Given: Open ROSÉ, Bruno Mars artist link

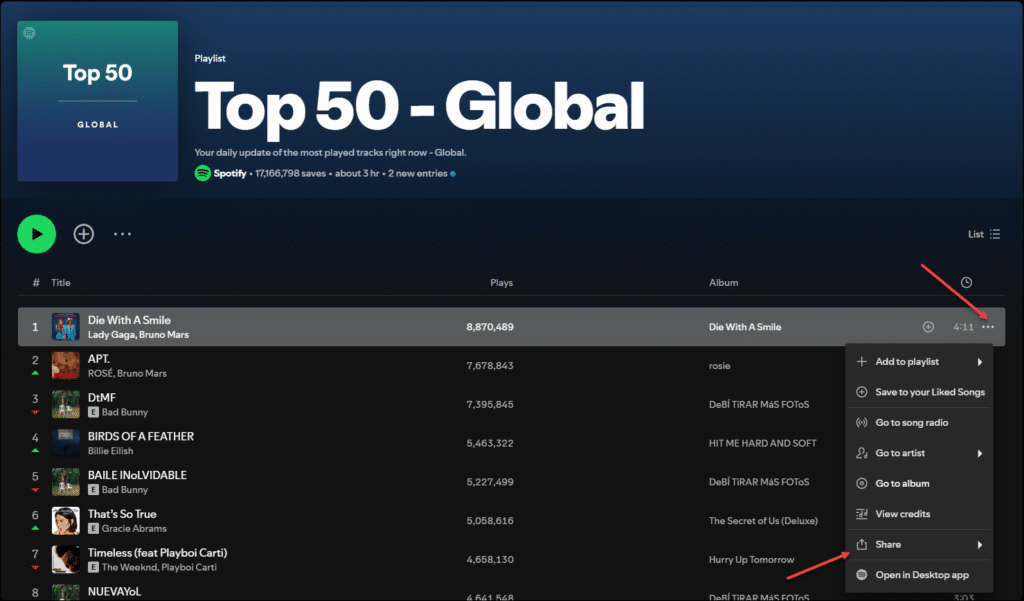Looking at the screenshot, I should pos(127,374).
